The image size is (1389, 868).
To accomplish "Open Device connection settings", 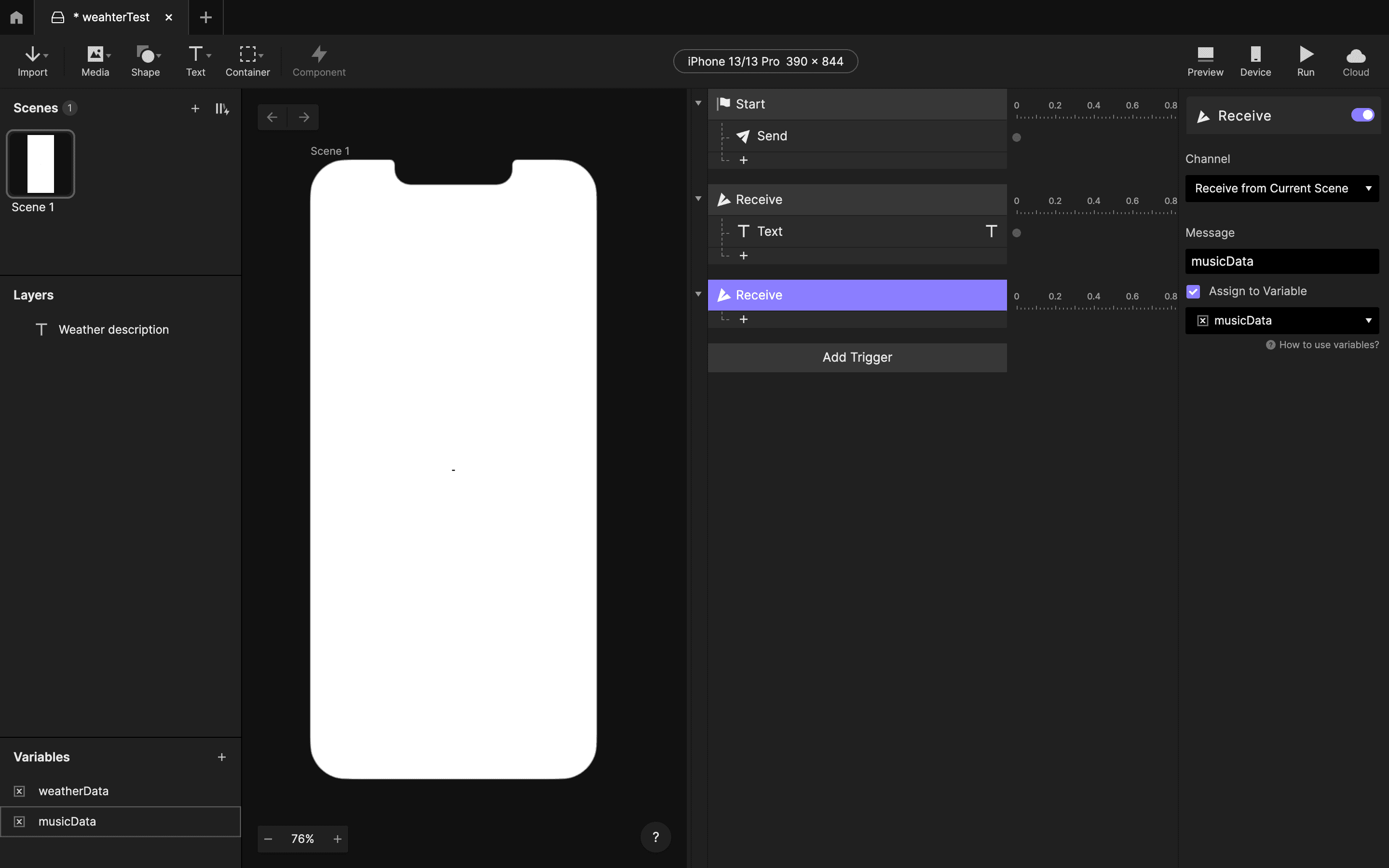I will pos(1255,60).
